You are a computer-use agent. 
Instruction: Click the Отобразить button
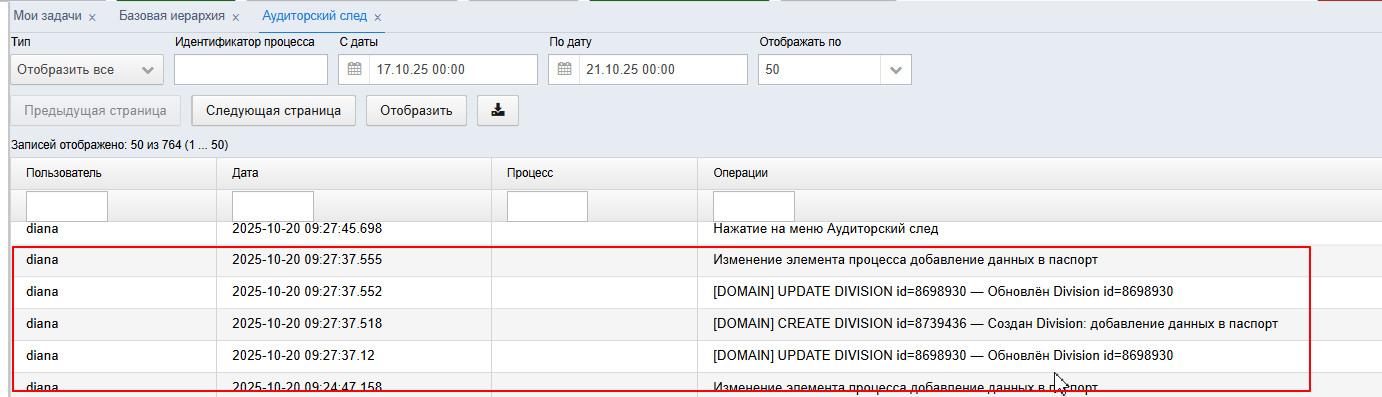[416, 110]
